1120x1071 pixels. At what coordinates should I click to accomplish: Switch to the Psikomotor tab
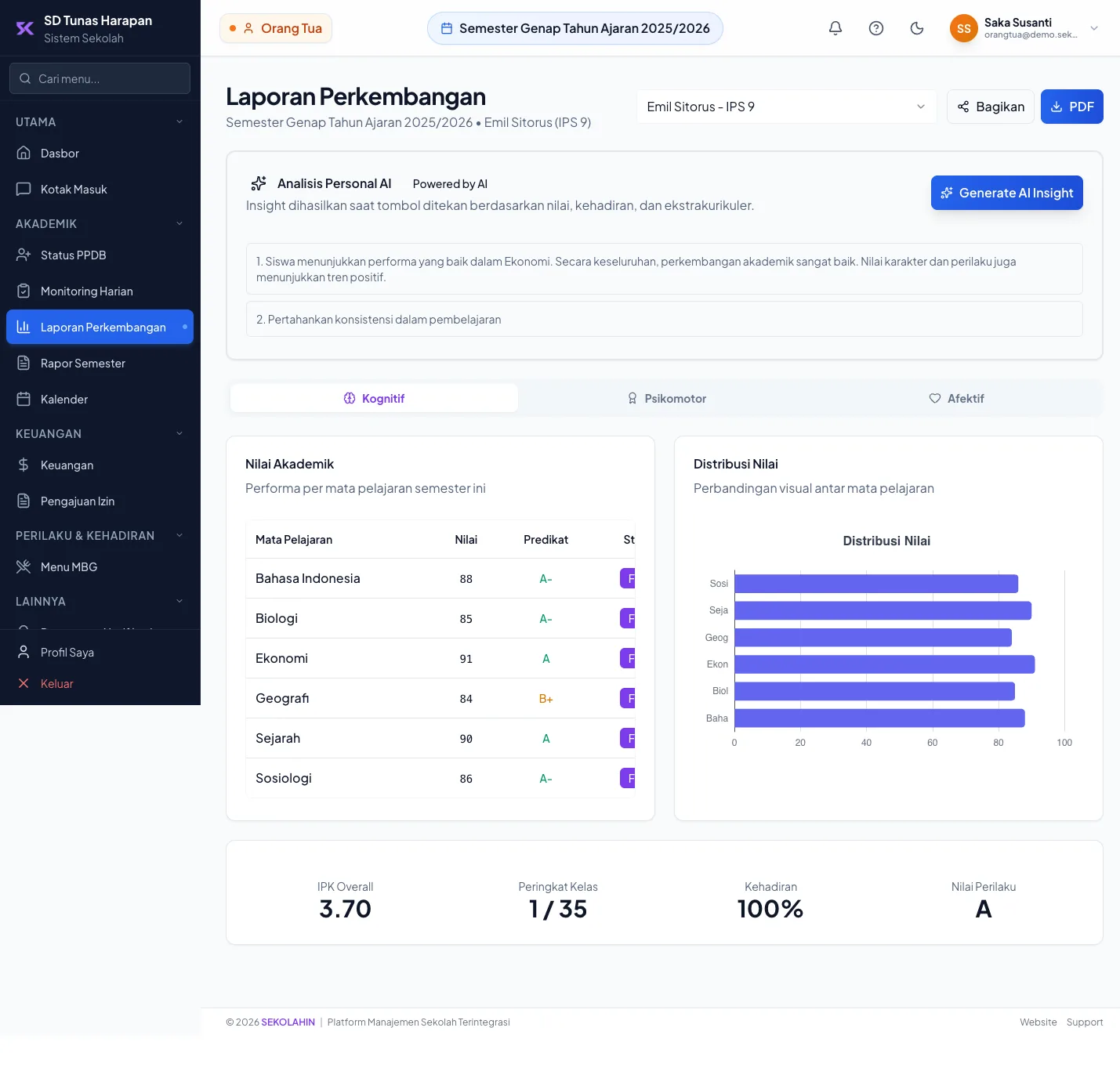pos(667,399)
